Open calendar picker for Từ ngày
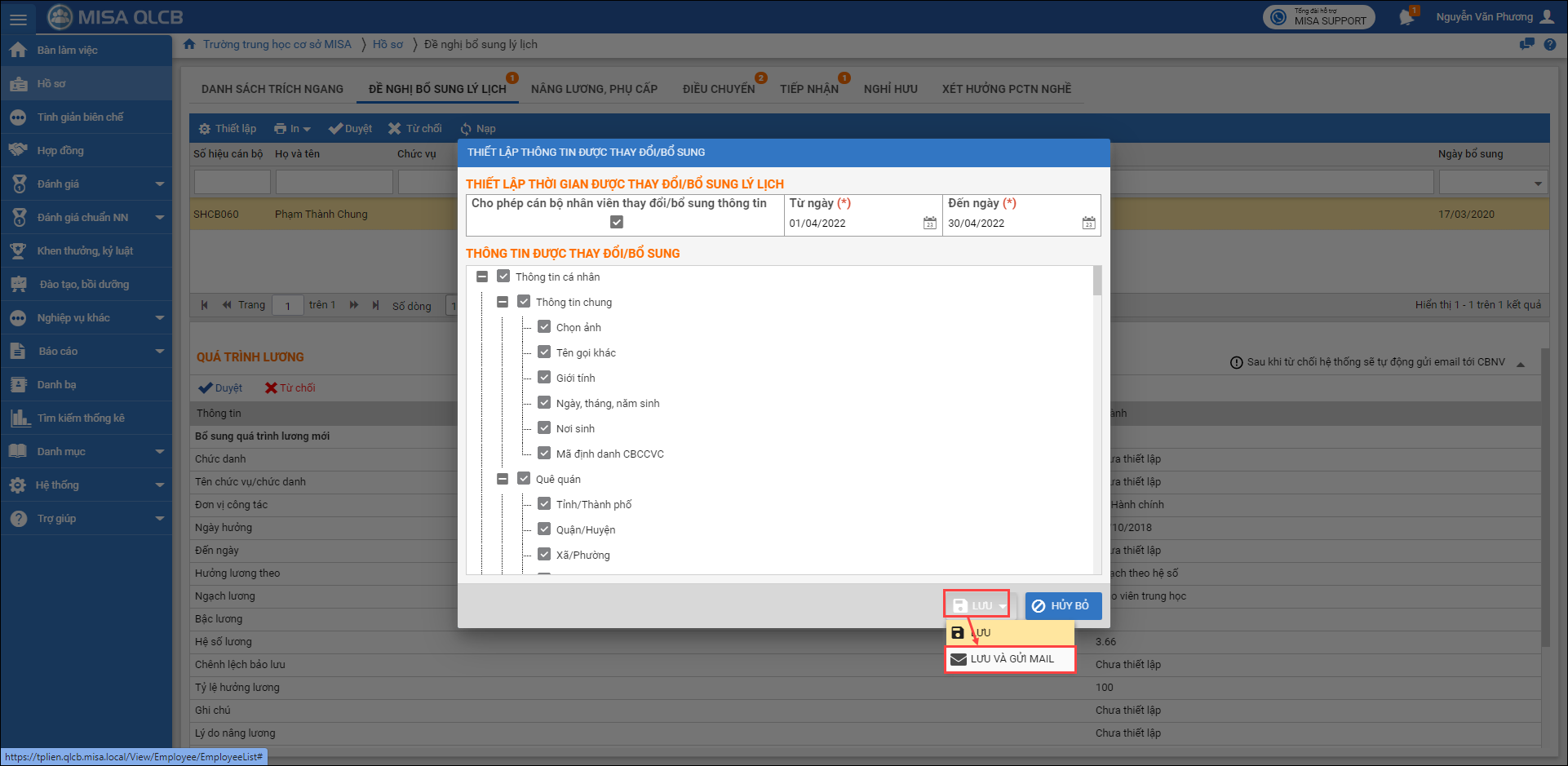 929,224
